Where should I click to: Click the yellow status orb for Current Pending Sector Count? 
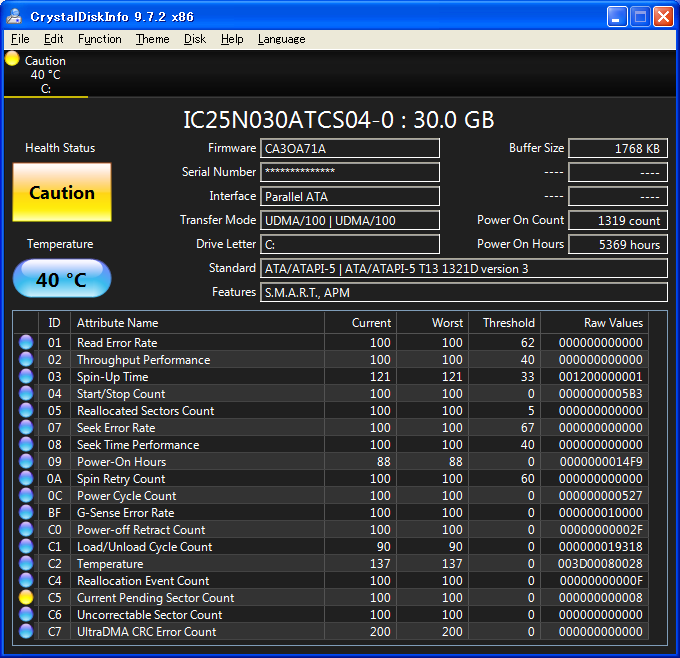tap(26, 598)
